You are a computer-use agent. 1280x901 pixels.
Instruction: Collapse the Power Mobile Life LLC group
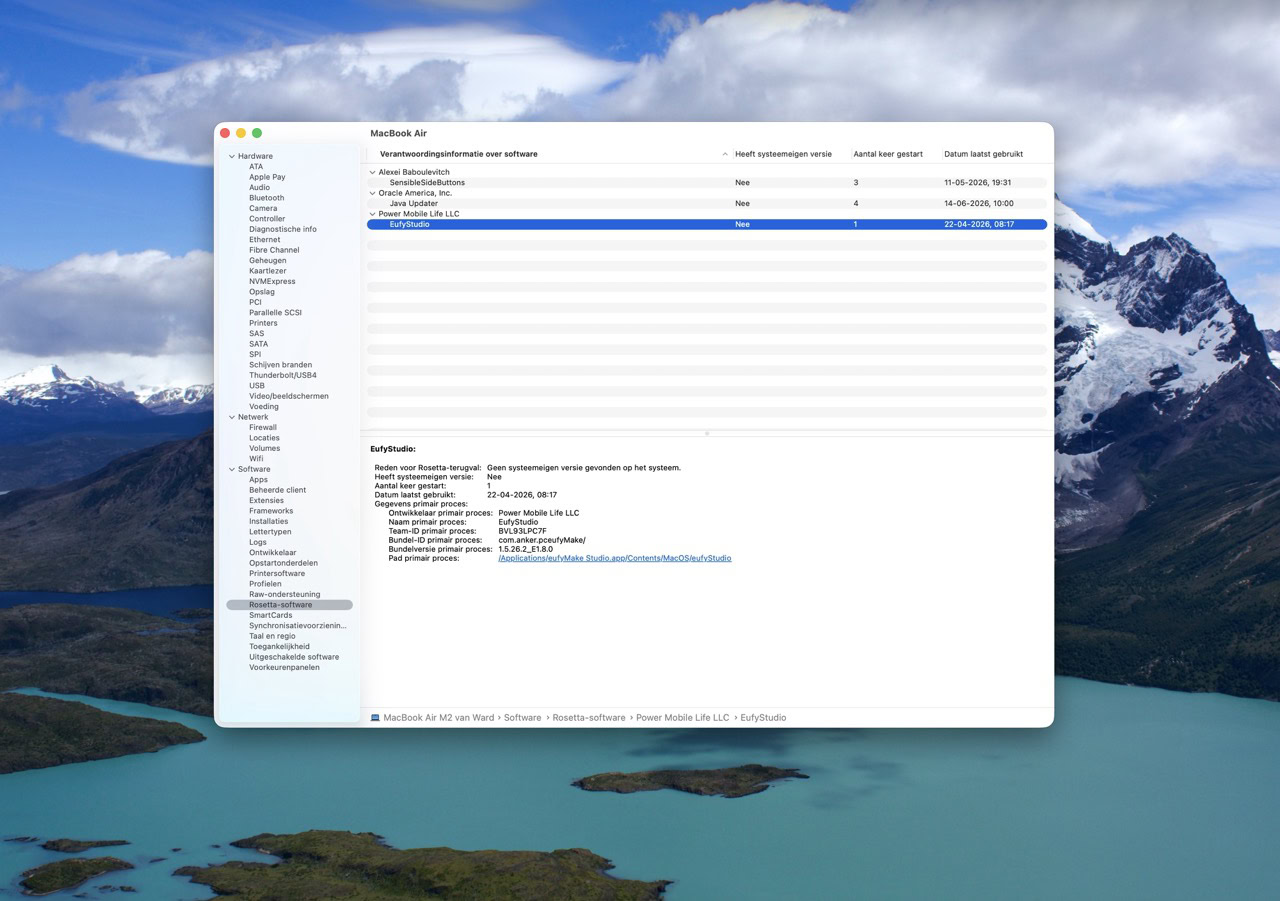click(x=373, y=214)
